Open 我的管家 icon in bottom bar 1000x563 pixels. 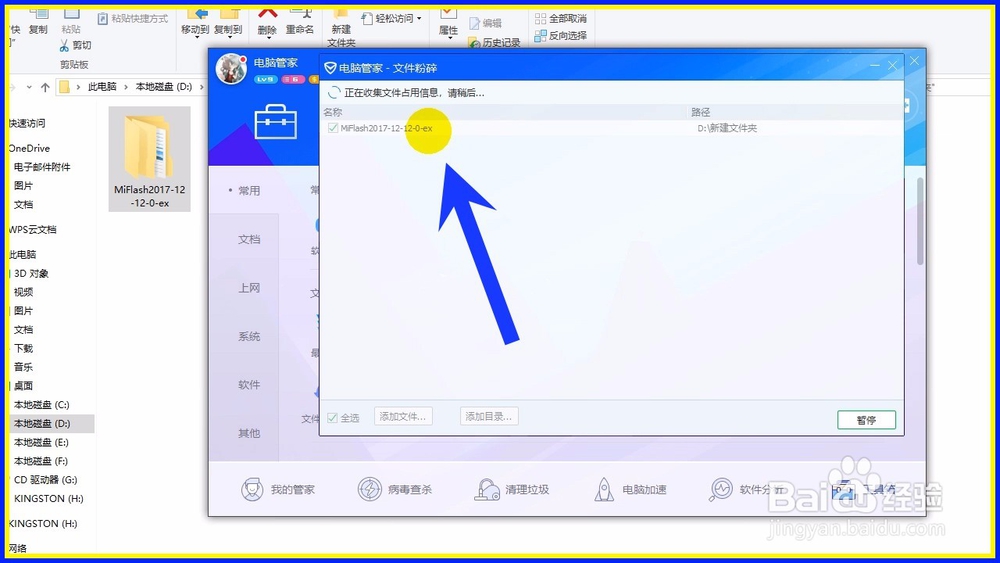click(252, 489)
